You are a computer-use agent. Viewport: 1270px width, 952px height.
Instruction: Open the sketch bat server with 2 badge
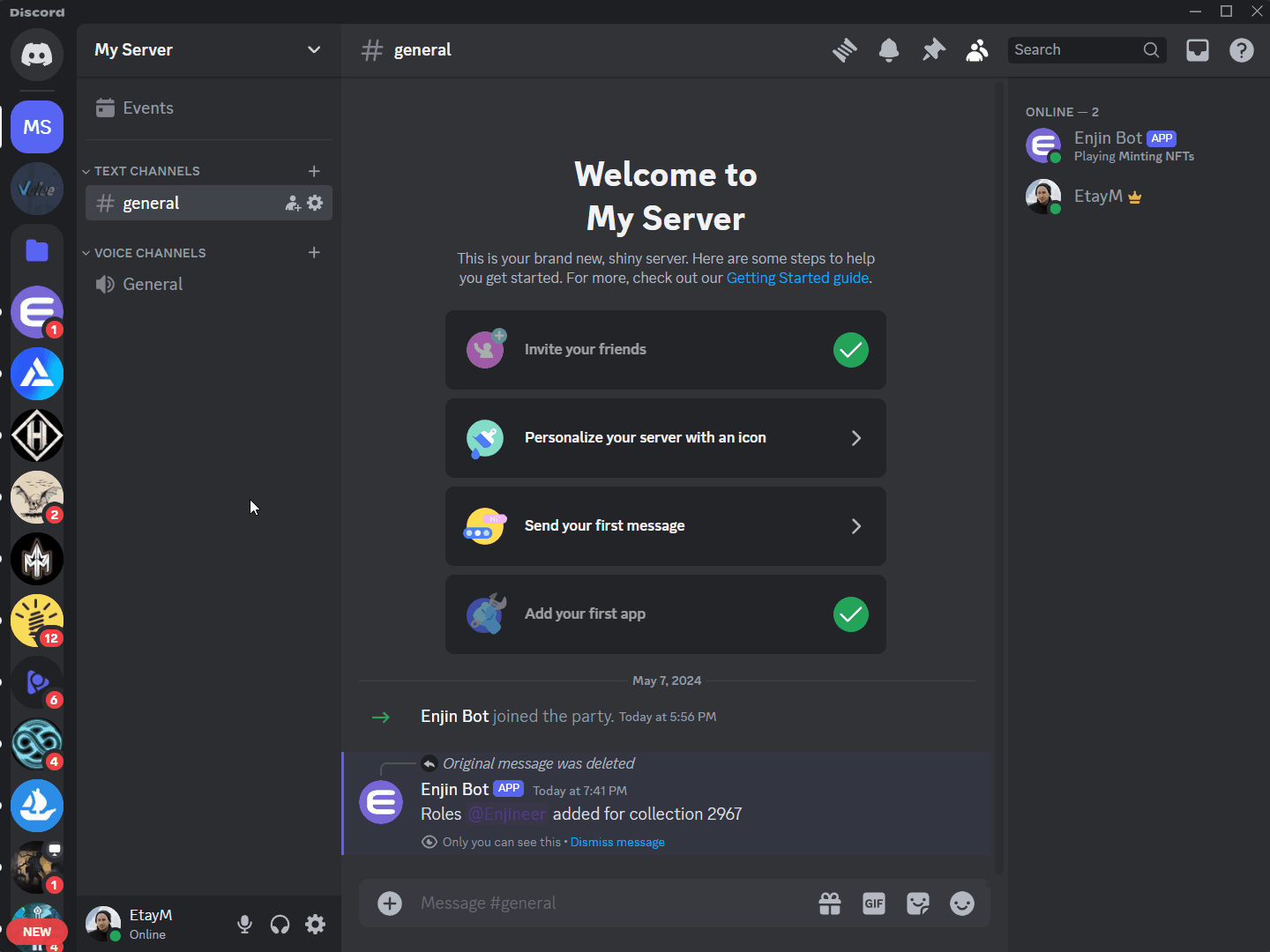pyautogui.click(x=37, y=497)
